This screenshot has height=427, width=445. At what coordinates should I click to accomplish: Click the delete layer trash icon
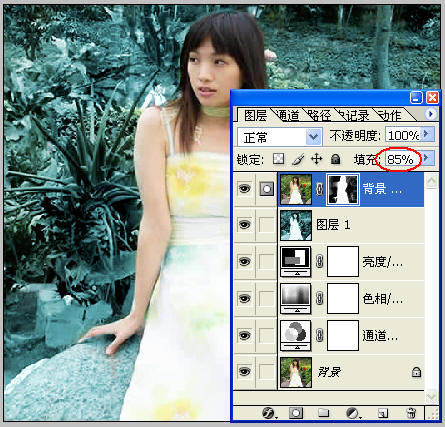tap(411, 413)
